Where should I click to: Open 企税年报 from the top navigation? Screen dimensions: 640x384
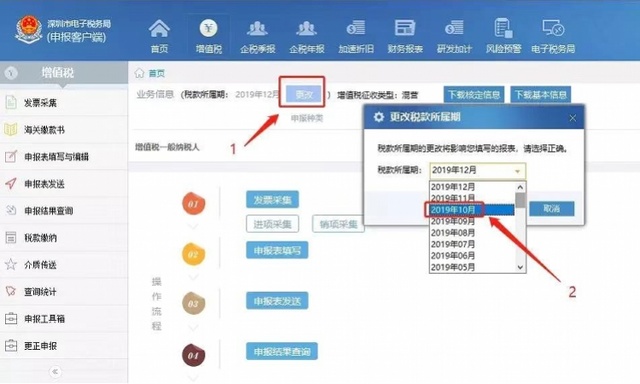(307, 36)
